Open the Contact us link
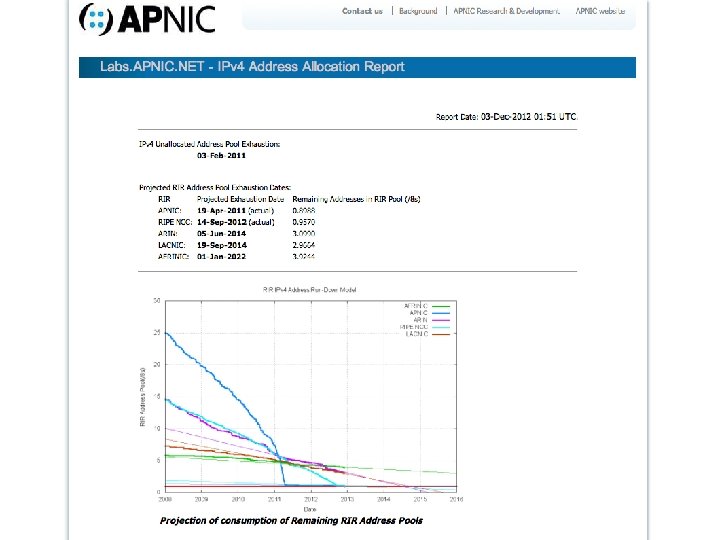Image resolution: width=720 pixels, height=540 pixels. pos(362,11)
